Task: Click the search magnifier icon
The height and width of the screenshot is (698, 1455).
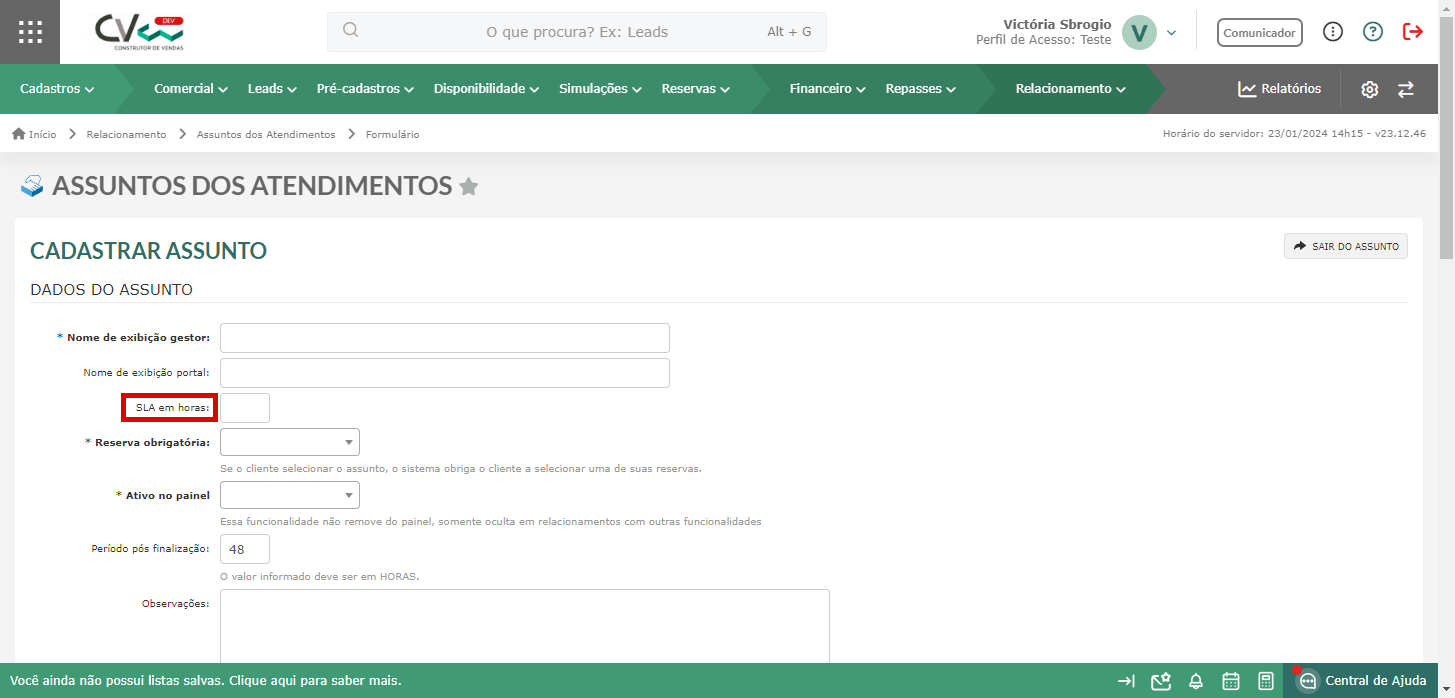Action: click(x=350, y=30)
